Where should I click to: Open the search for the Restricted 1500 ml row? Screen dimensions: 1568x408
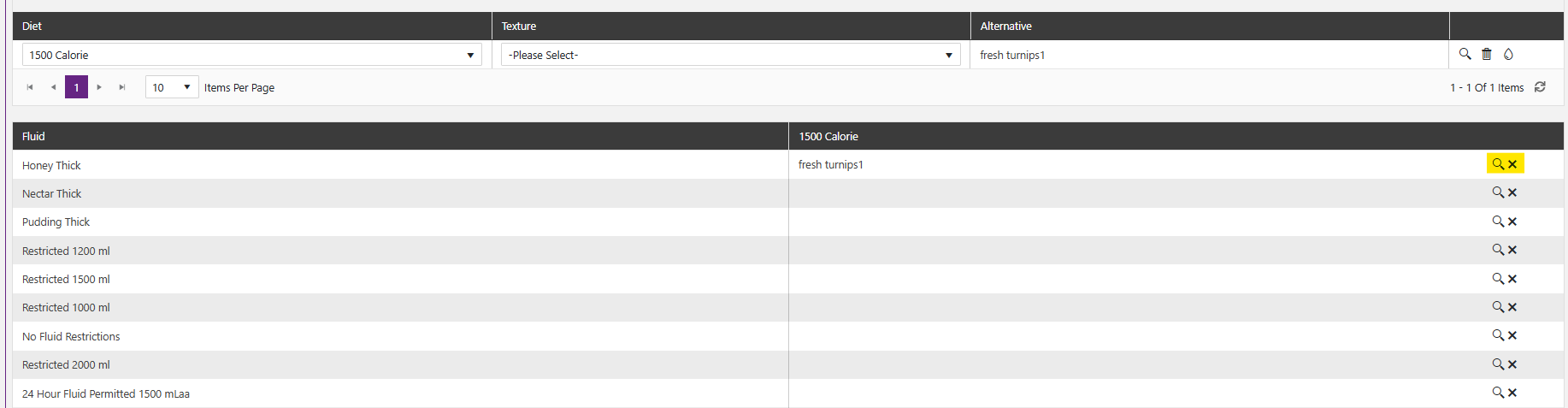pyautogui.click(x=1498, y=278)
